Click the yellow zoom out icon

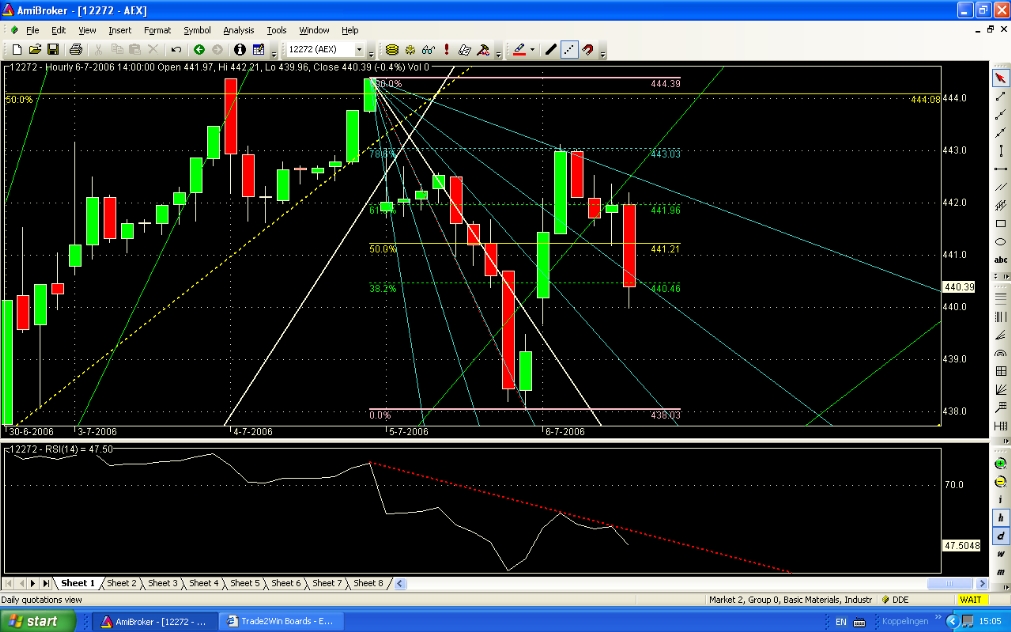[x=1000, y=482]
